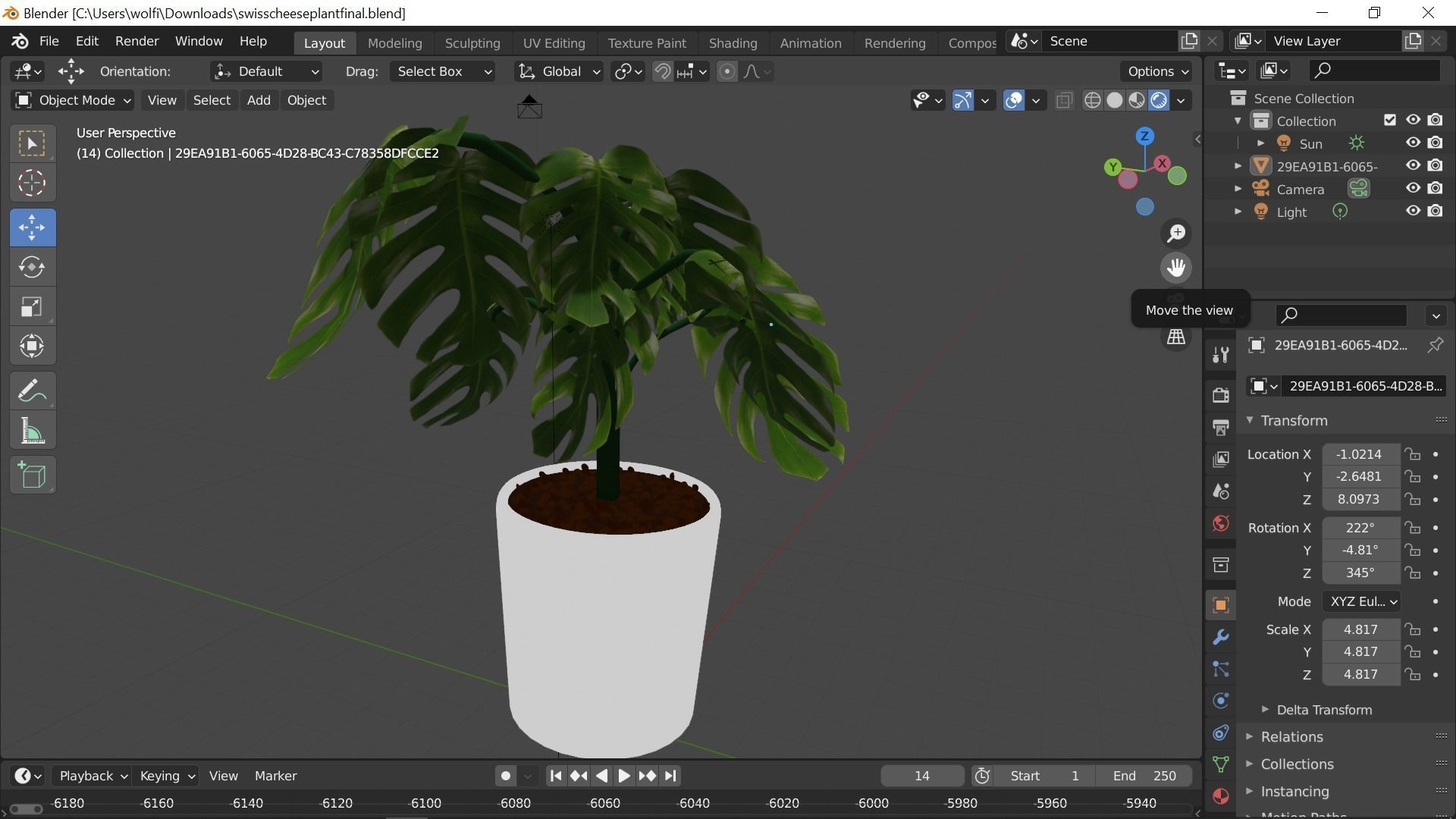Open the Particles properties tab

1220,669
